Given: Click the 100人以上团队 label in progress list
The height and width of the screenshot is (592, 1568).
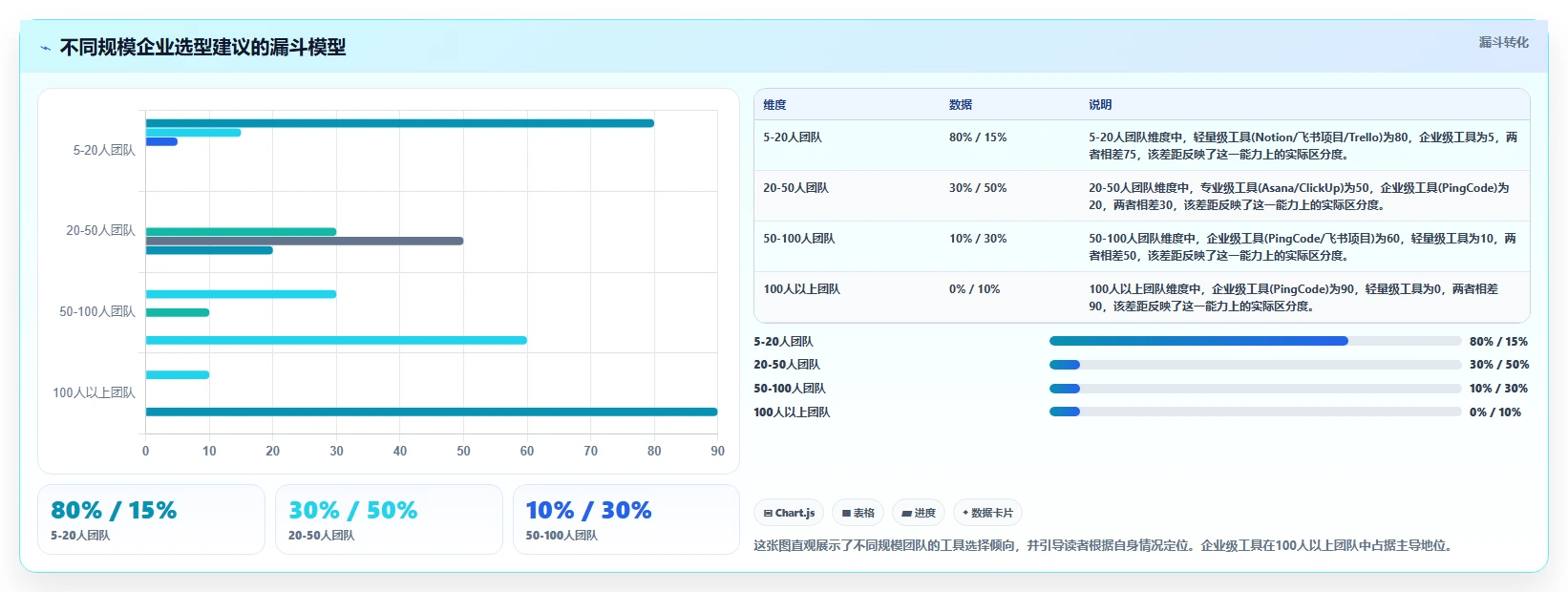Looking at the screenshot, I should [792, 412].
